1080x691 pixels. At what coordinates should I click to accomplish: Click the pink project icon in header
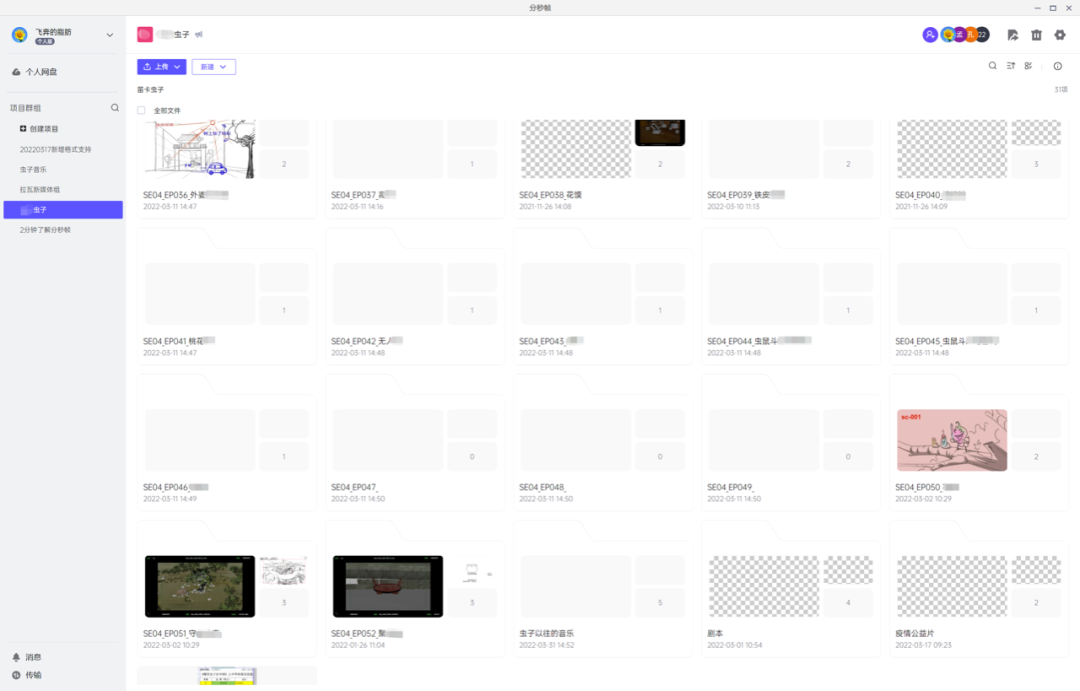[x=145, y=34]
